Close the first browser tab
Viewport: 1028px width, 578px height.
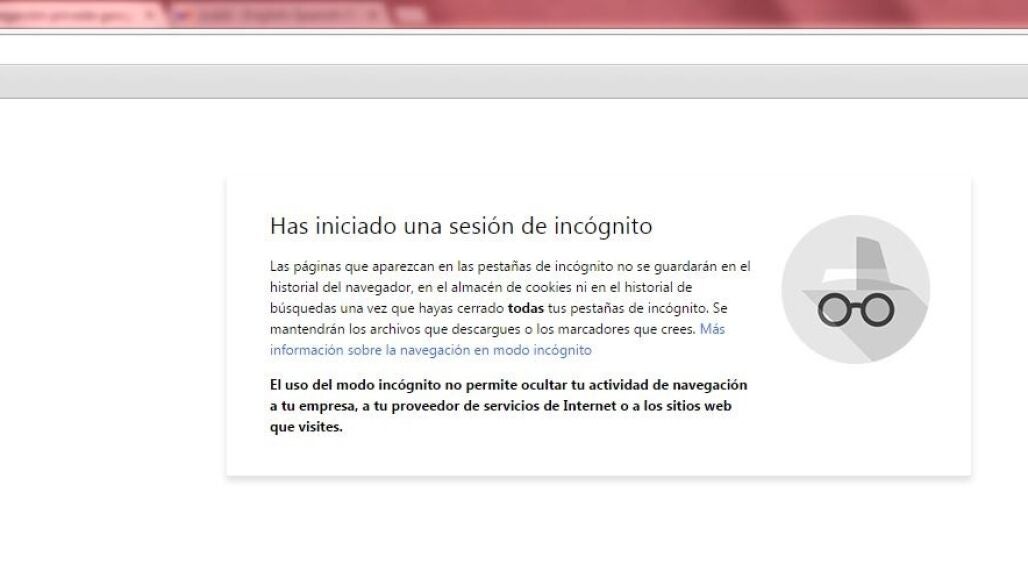pos(149,16)
